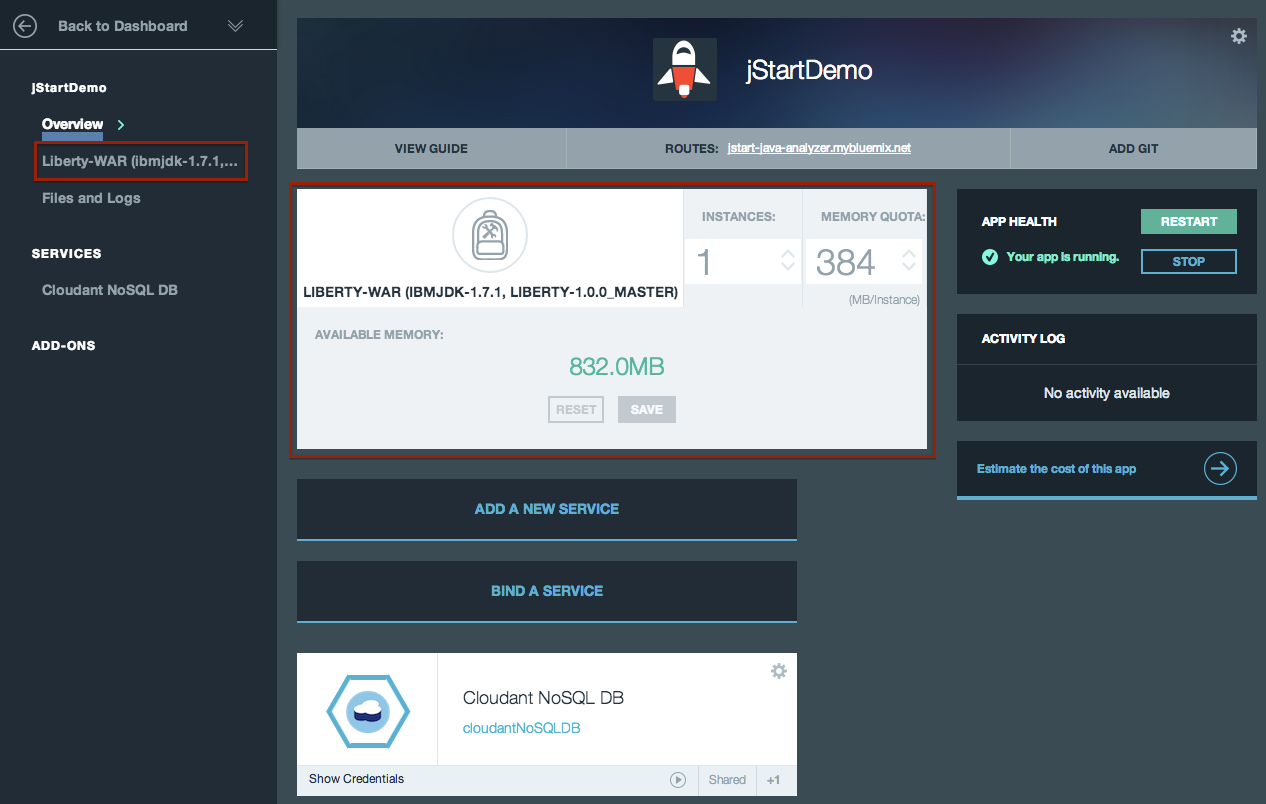Stop the app with STOP button
This screenshot has height=804, width=1266.
[x=1189, y=262]
